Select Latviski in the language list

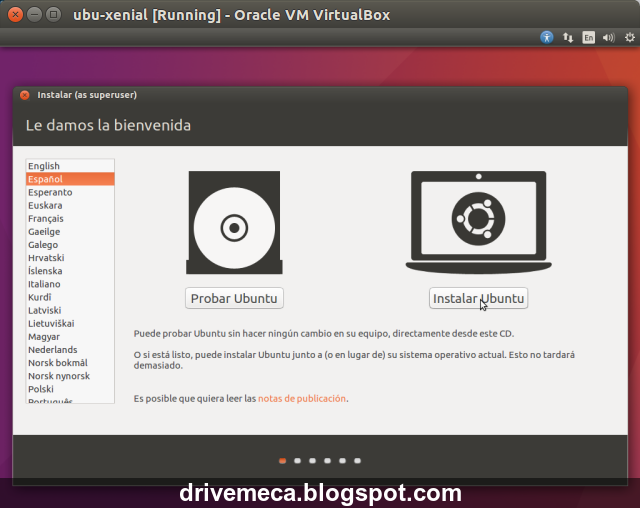(x=70, y=310)
